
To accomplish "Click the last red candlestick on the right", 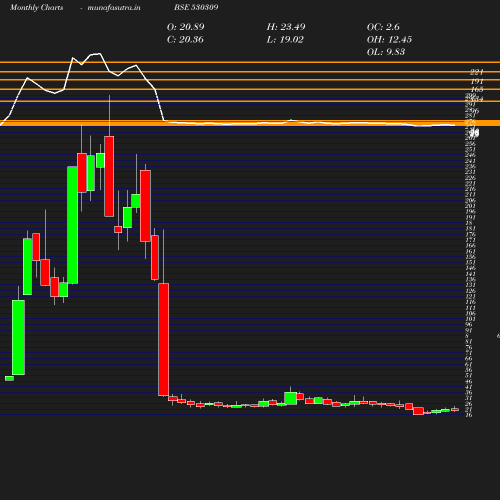I will pos(455,410).
